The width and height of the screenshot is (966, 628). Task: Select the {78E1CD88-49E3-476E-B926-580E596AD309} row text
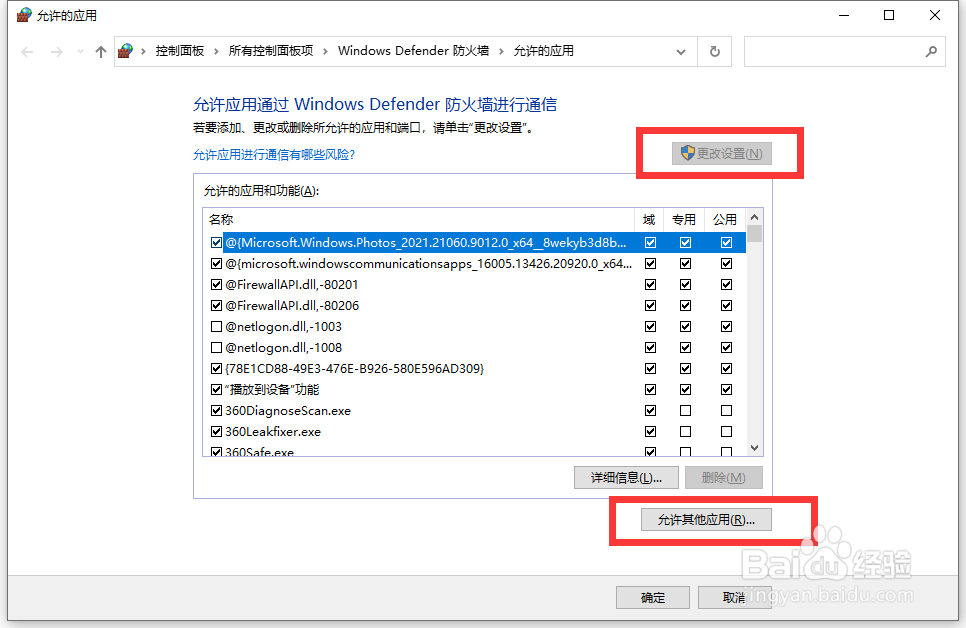354,369
